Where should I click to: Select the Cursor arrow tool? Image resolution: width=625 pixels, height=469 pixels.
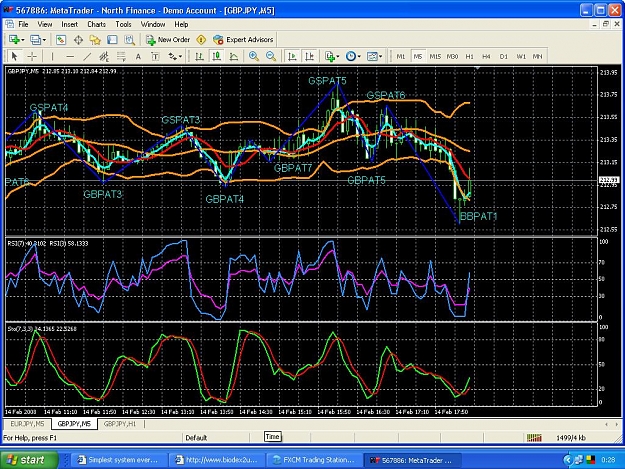point(15,56)
